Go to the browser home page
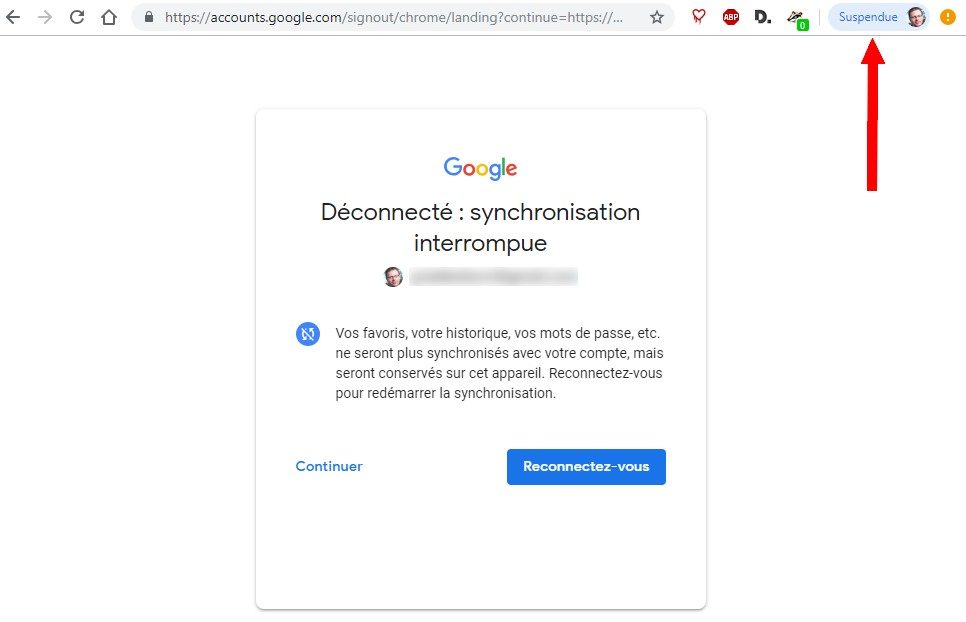Image resolution: width=966 pixels, height=622 pixels. coord(109,17)
